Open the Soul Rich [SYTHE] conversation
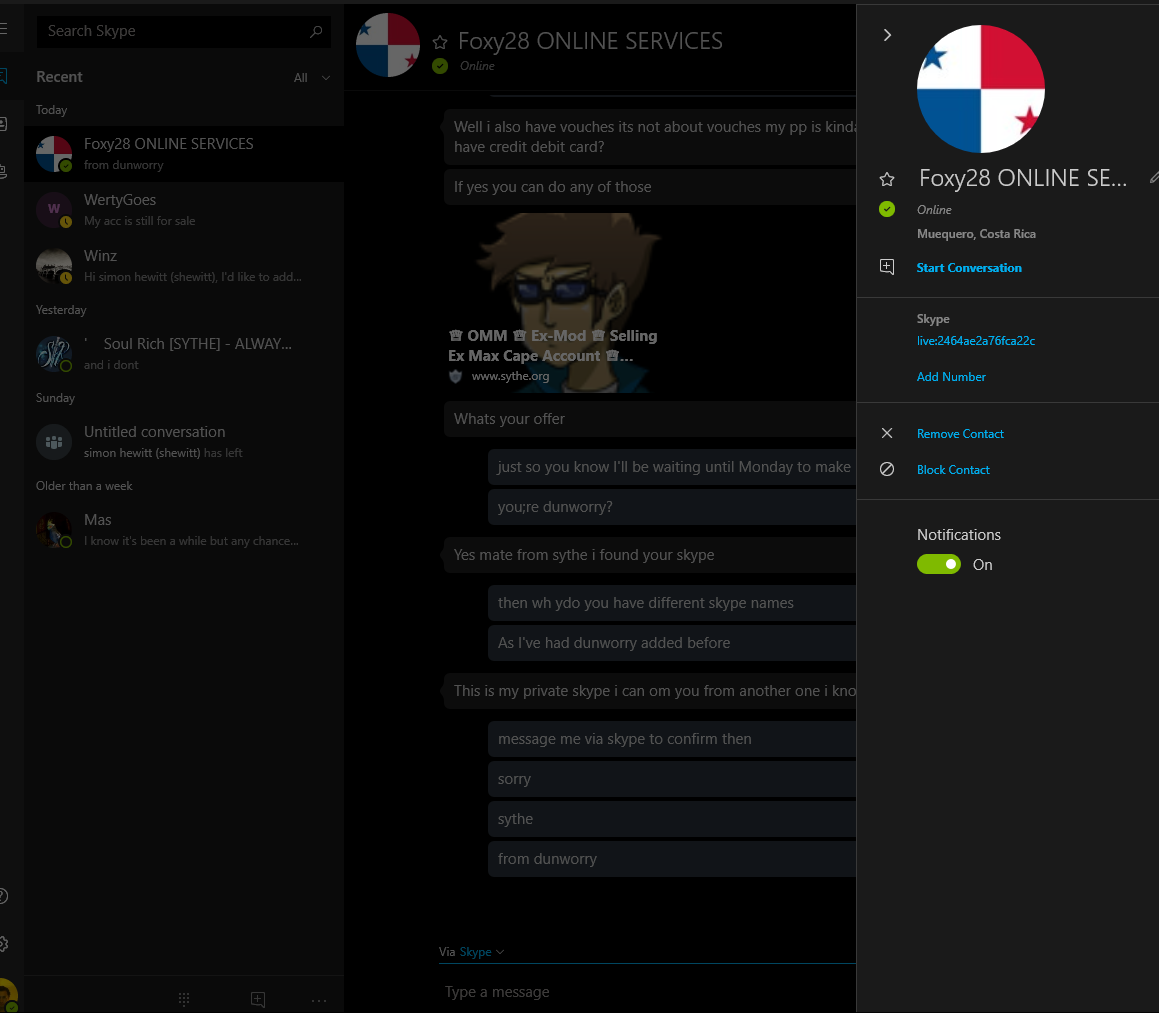 click(x=184, y=353)
